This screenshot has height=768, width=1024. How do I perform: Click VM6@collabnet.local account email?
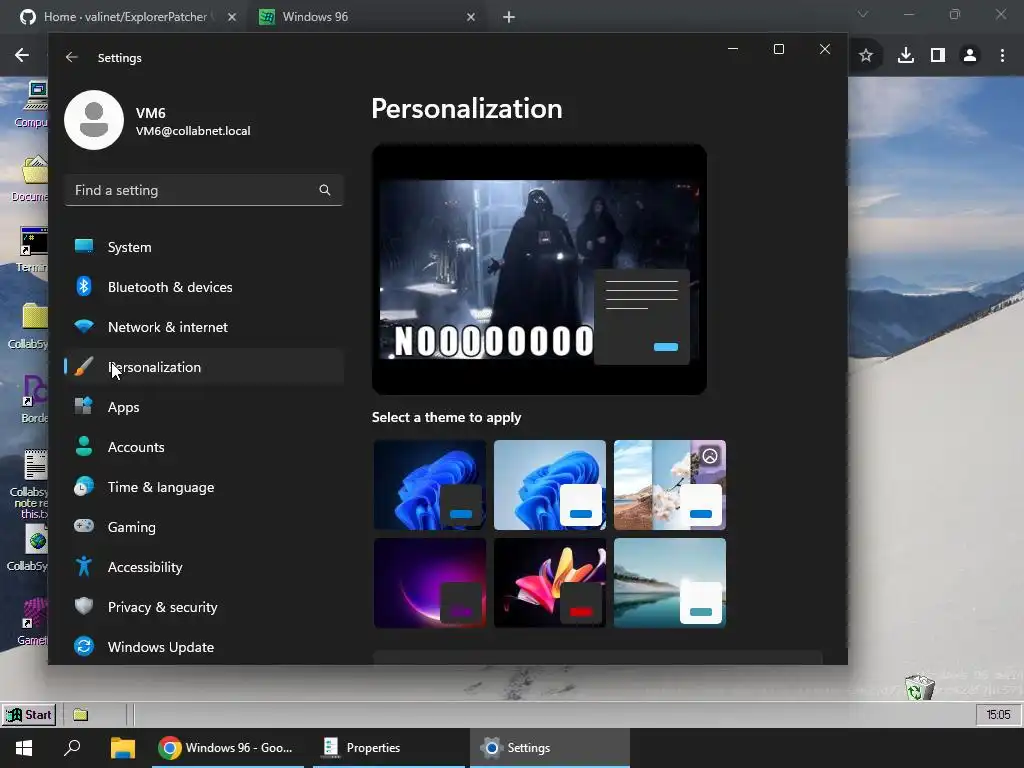(x=193, y=131)
